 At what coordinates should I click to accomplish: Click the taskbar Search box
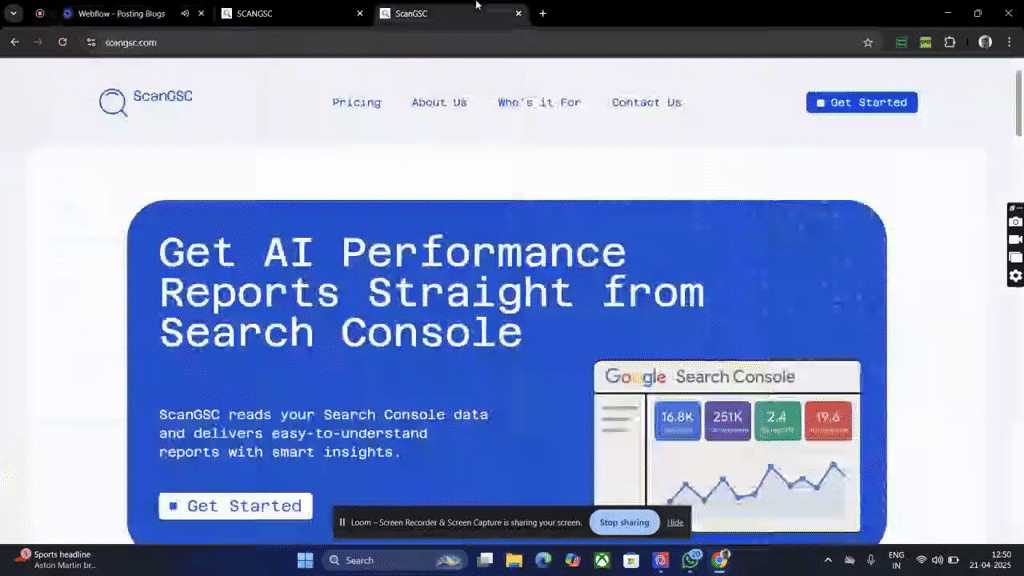(x=394, y=560)
